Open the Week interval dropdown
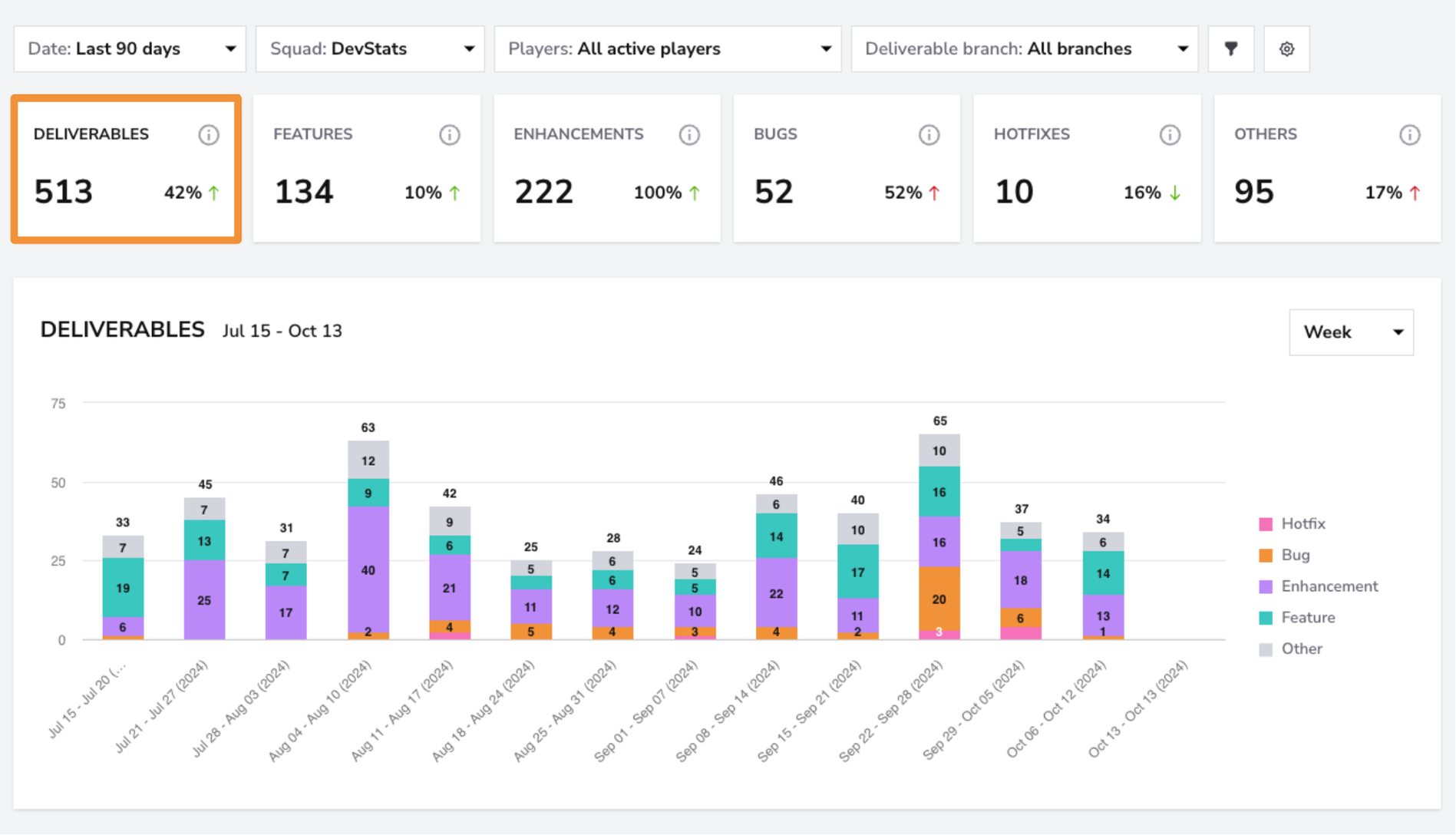This screenshot has width=1456, height=835. [x=1352, y=332]
